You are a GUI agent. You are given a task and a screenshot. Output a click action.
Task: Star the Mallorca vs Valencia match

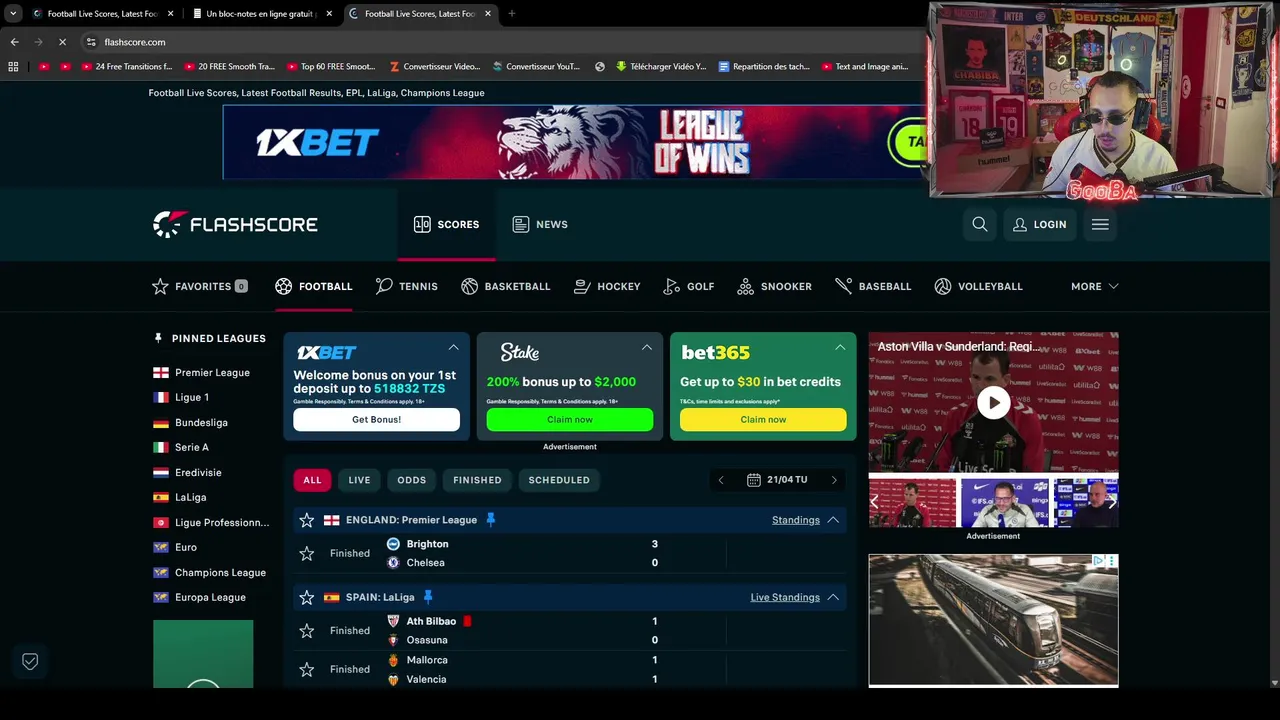307,669
